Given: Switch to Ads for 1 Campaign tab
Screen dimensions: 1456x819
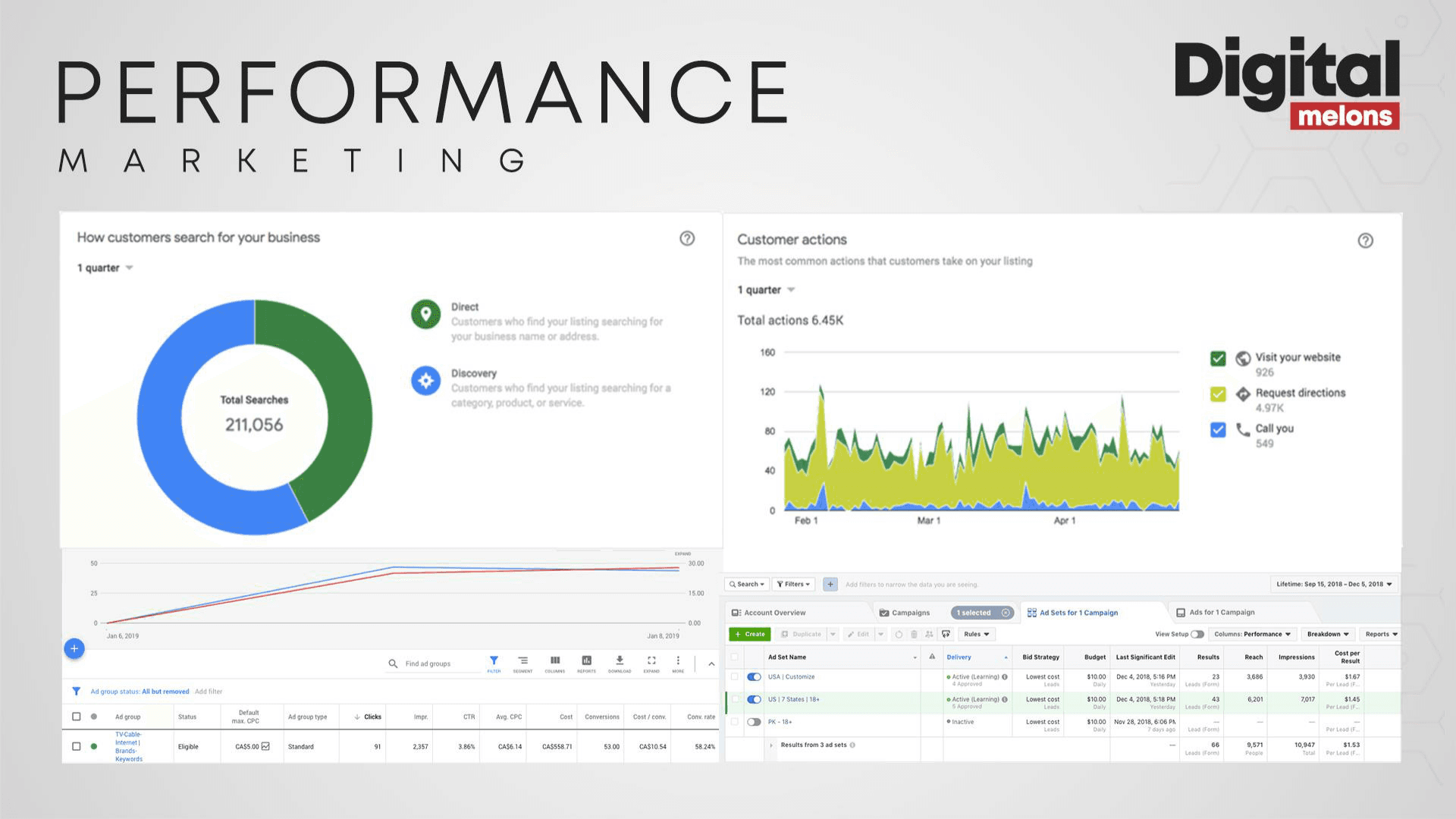Looking at the screenshot, I should click(1216, 613).
